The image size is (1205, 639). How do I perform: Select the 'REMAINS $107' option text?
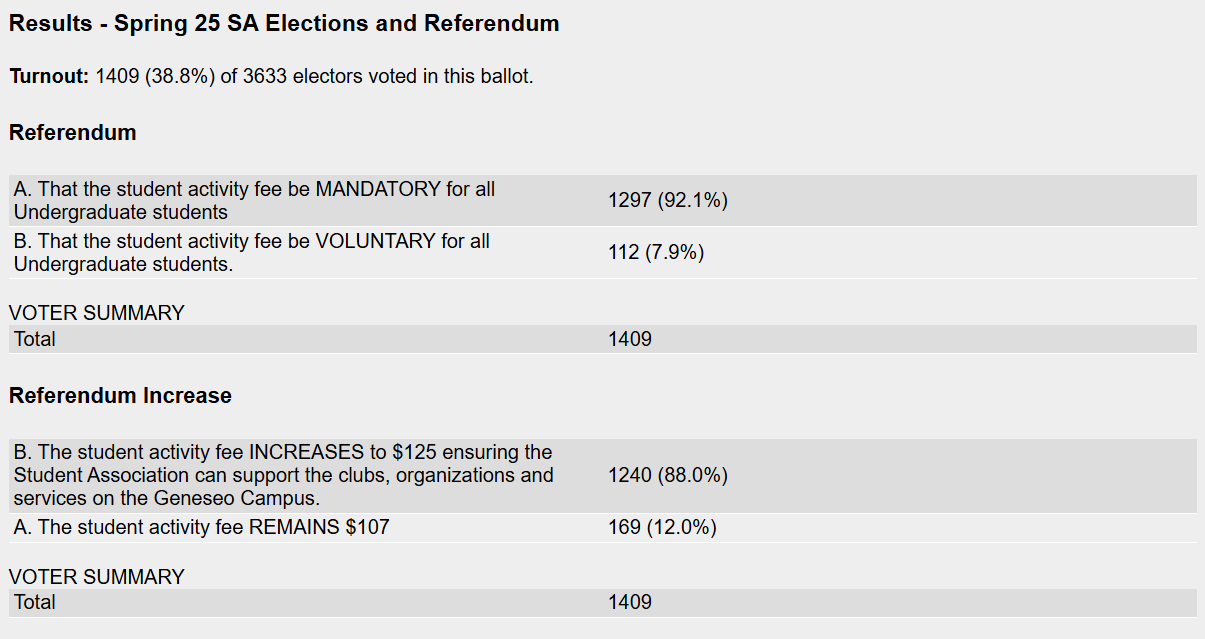(x=201, y=527)
